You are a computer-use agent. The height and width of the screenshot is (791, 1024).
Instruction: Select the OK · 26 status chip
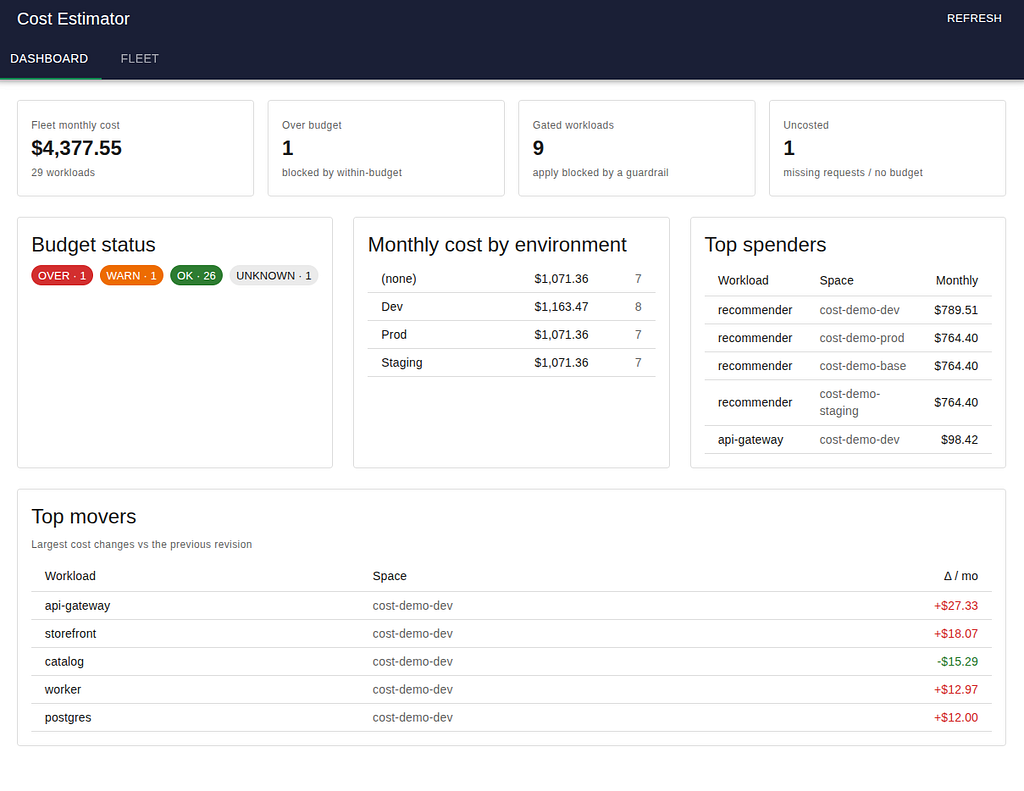(196, 276)
